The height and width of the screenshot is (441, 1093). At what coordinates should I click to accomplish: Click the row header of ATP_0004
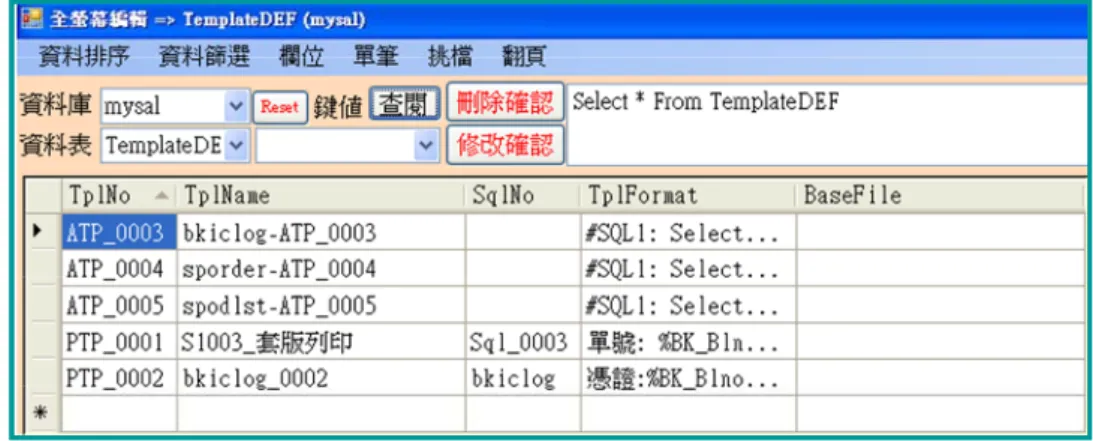[43, 268]
